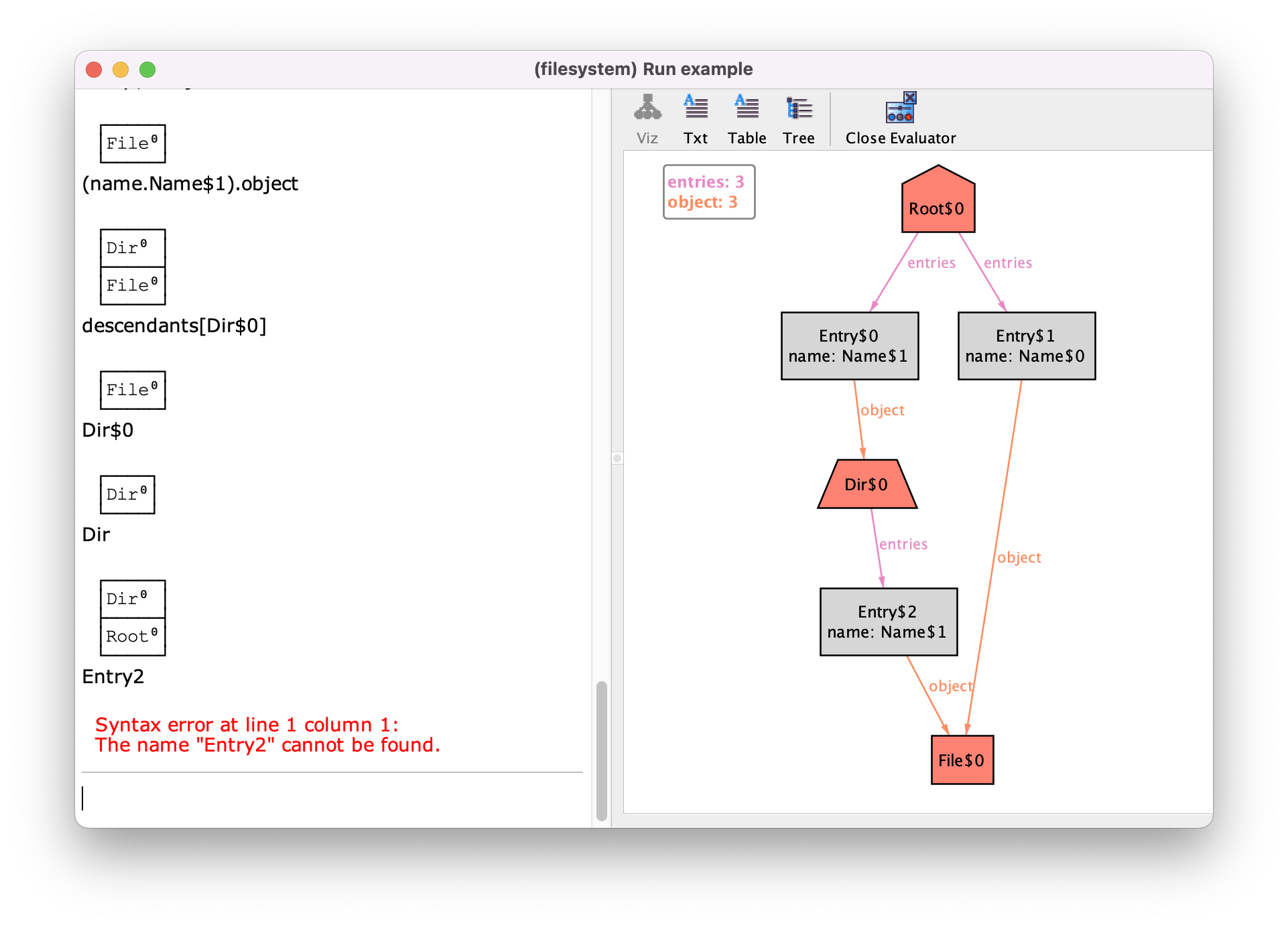
Task: Click the 'object' label on Entry$1 edge
Action: [1019, 557]
